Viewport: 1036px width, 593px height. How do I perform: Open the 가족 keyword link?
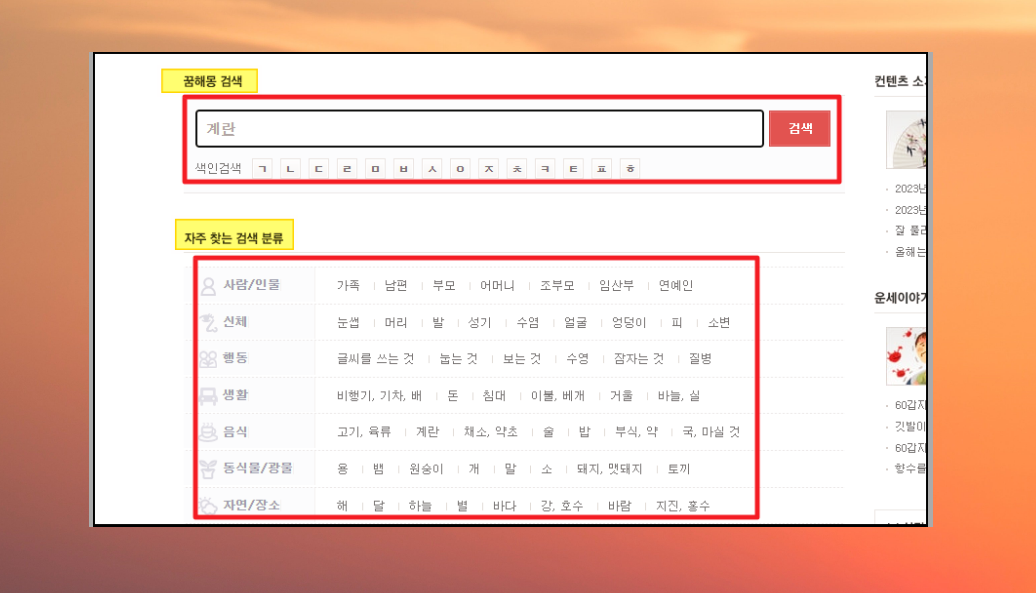(348, 285)
